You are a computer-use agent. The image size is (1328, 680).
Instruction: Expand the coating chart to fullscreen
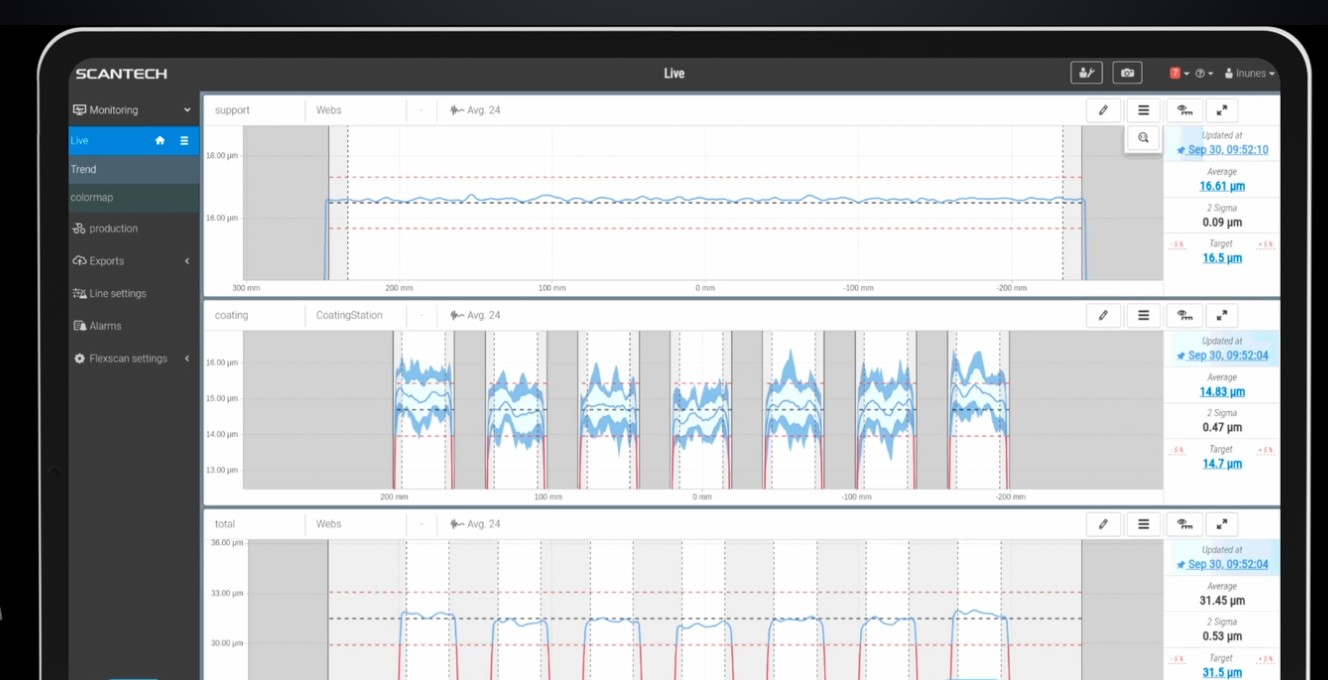(x=1222, y=315)
